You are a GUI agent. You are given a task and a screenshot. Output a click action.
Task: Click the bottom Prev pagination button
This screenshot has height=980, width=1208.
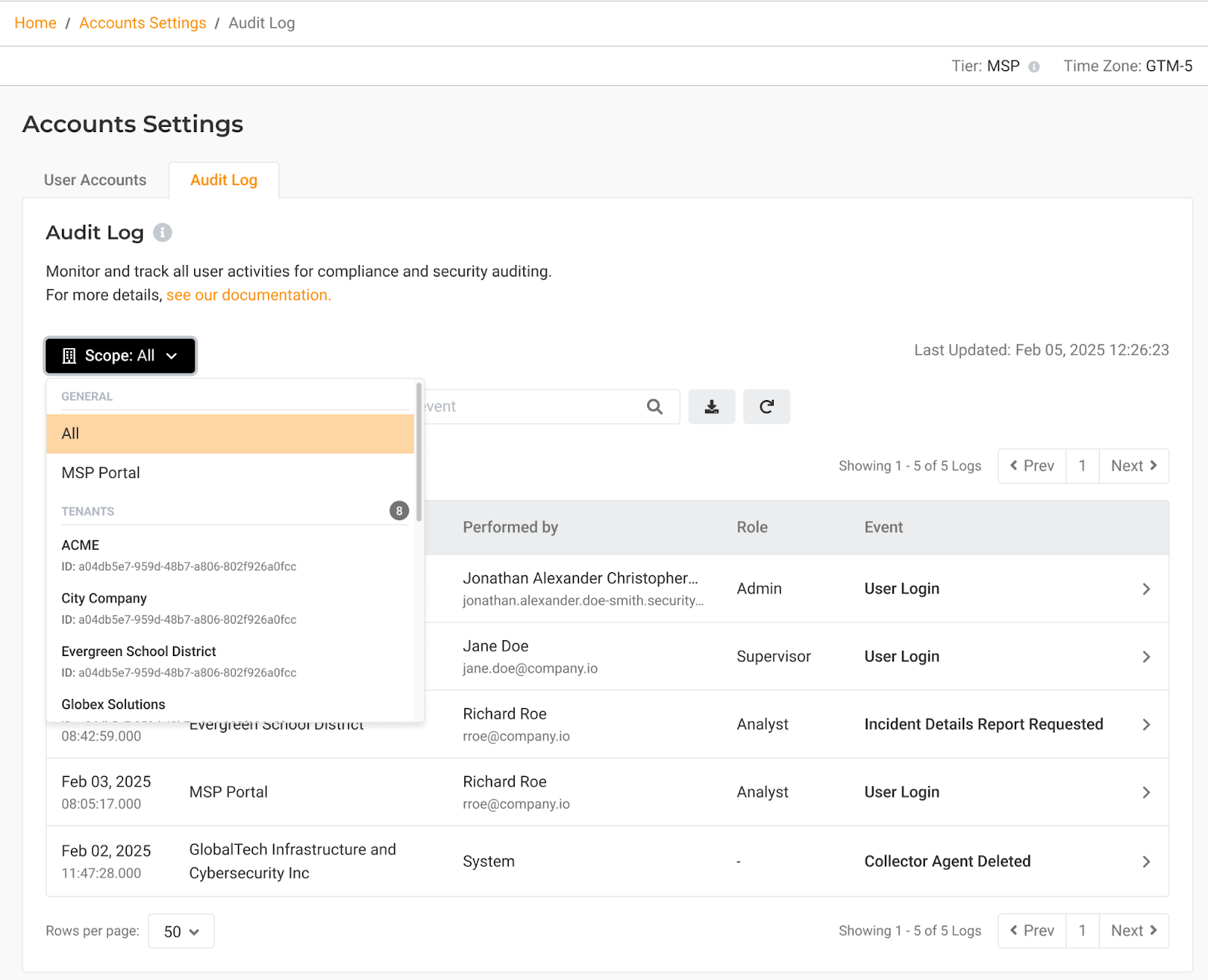coord(1031,931)
